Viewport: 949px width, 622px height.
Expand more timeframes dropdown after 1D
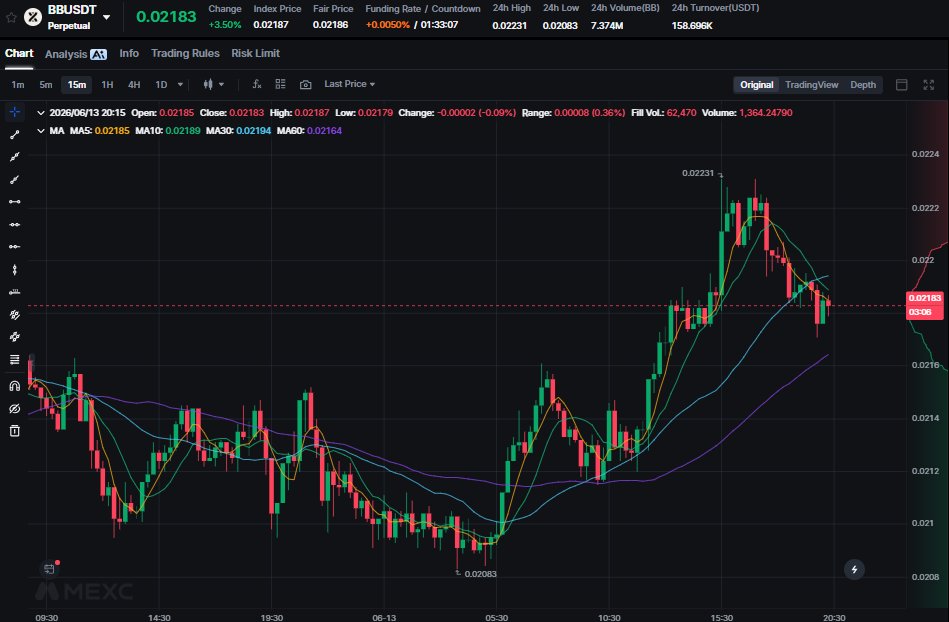tap(180, 85)
